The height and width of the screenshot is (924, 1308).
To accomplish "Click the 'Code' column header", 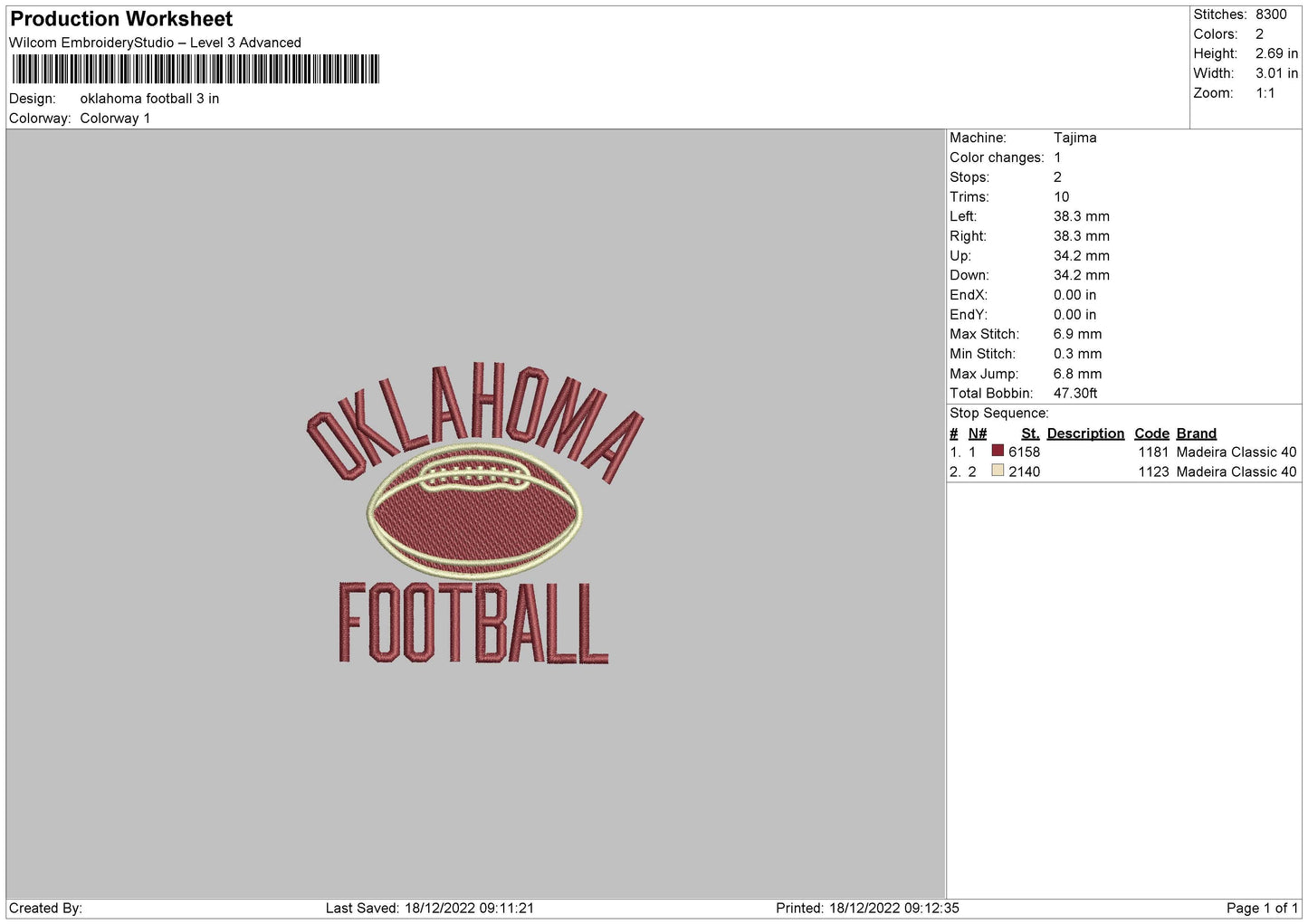I will [1151, 433].
